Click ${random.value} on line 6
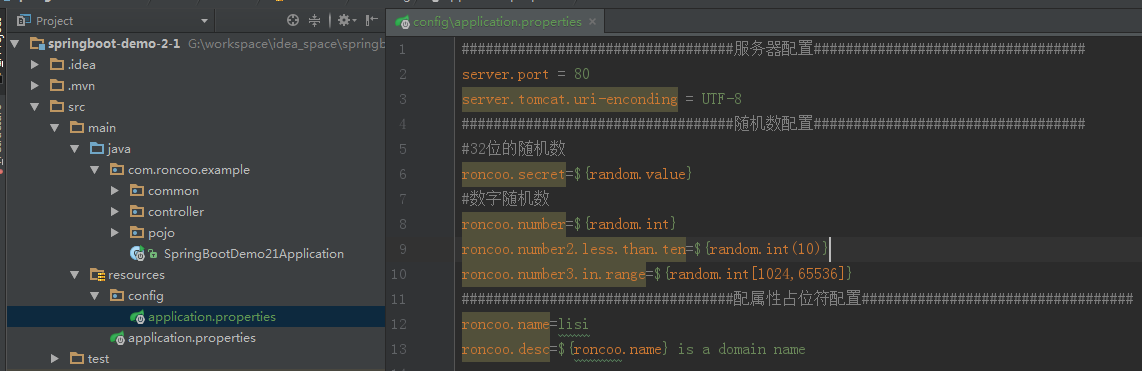 (x=632, y=174)
